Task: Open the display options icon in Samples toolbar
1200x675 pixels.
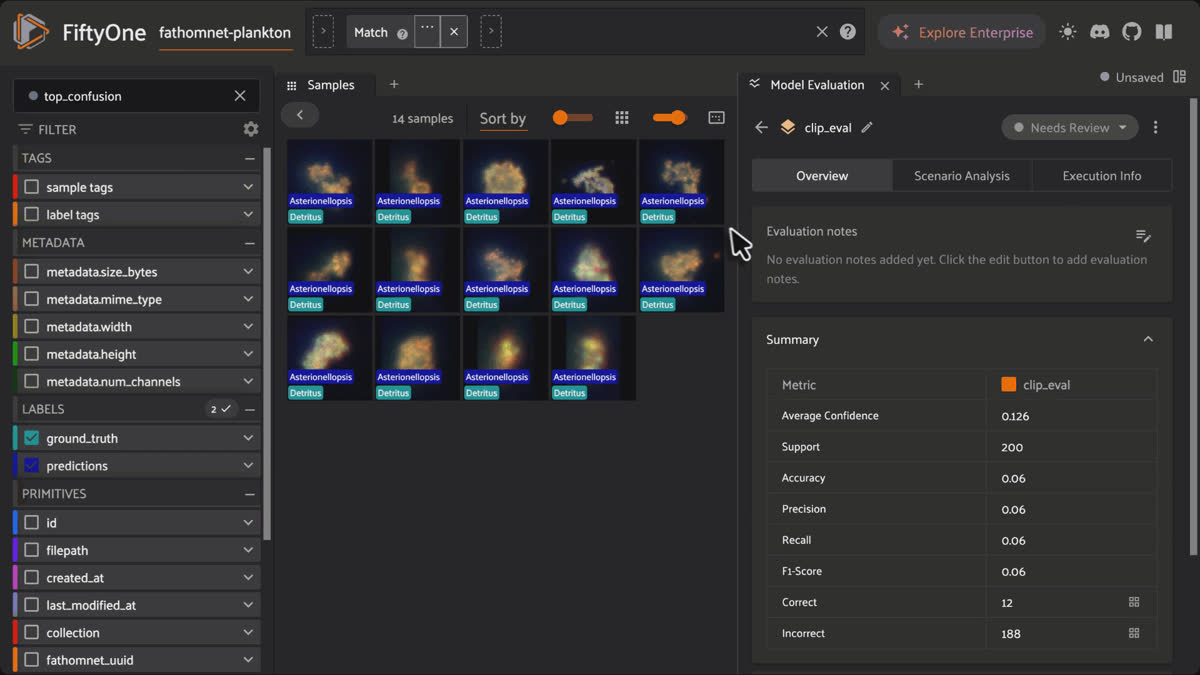Action: 716,118
